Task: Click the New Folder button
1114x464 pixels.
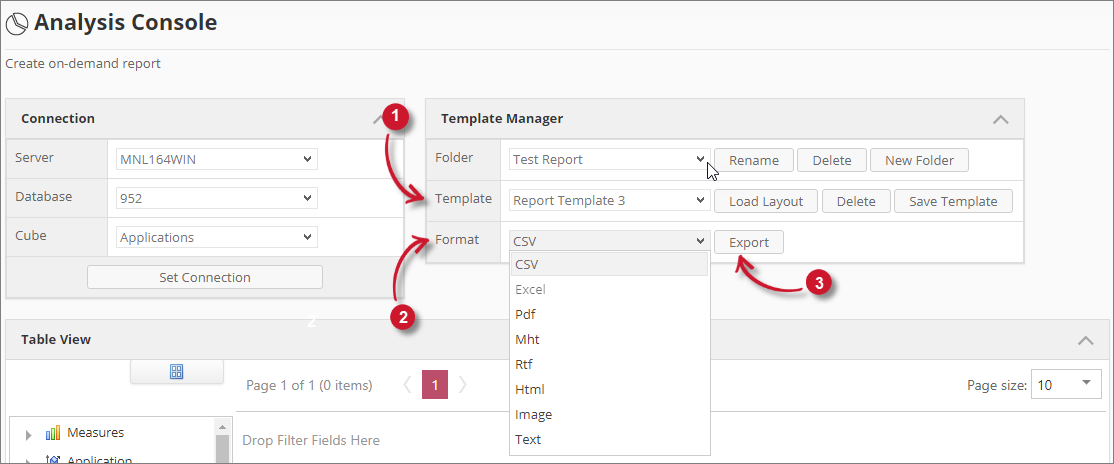Action: click(919, 161)
